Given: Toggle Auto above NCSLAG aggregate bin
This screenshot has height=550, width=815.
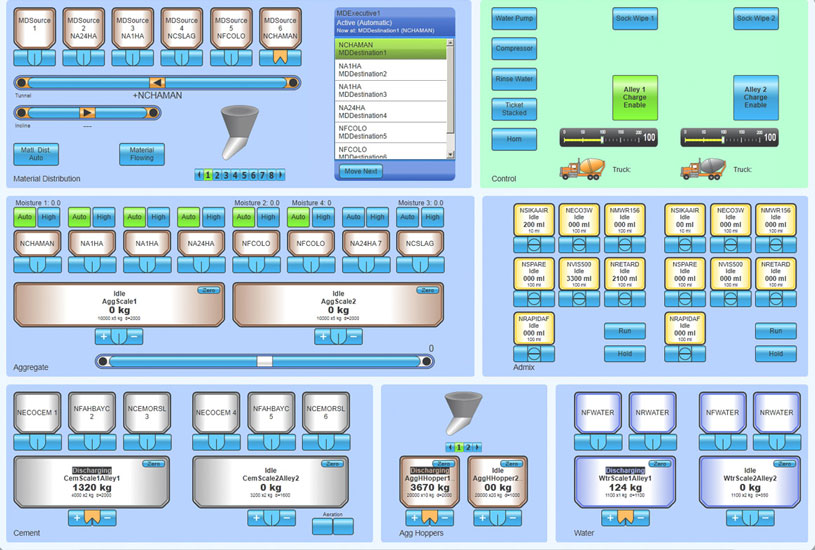Looking at the screenshot, I should (x=408, y=217).
